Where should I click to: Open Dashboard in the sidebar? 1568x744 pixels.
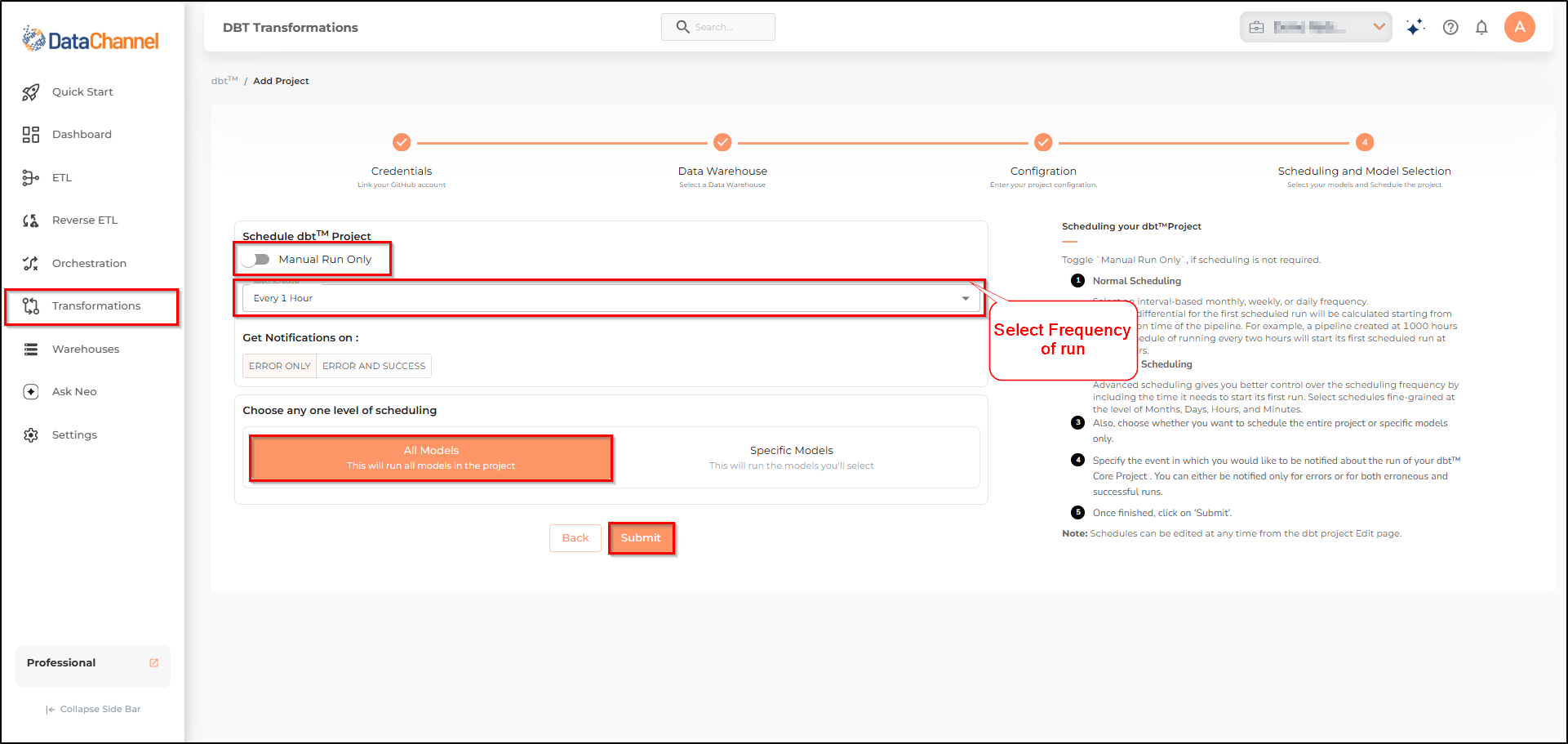[82, 135]
